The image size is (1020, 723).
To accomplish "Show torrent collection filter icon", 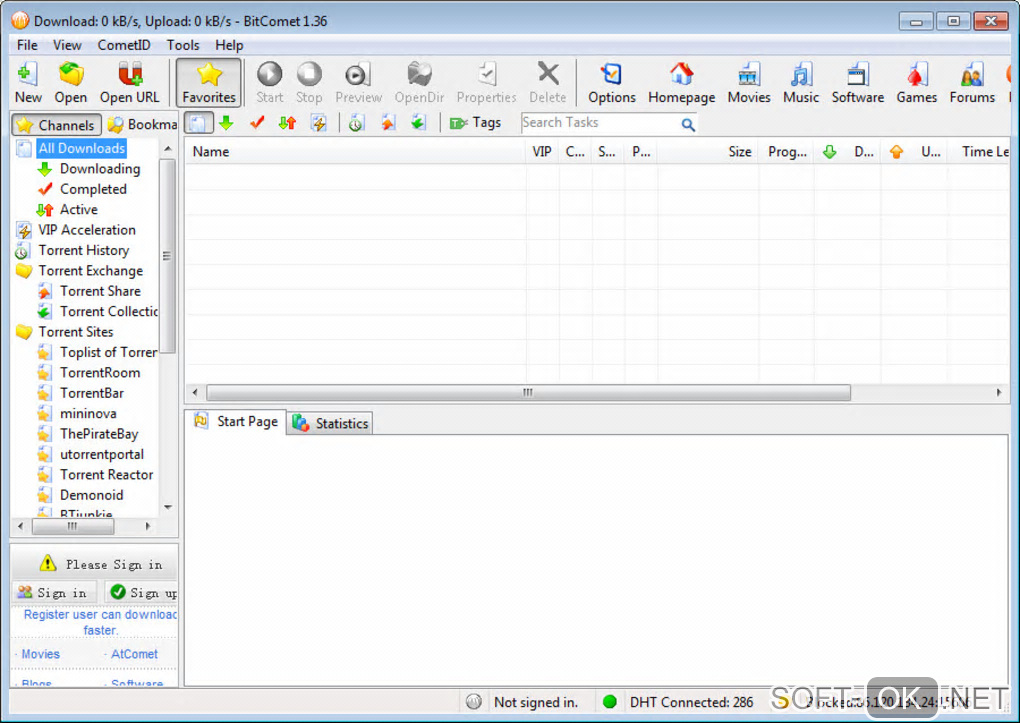I will (418, 123).
